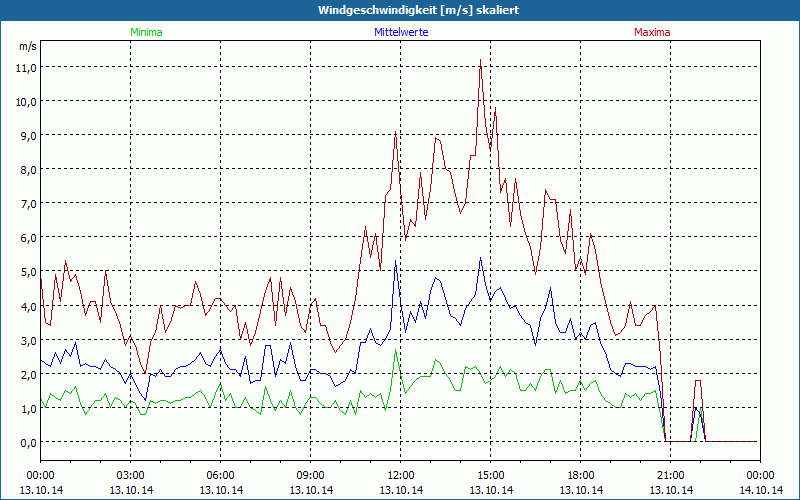Click the 11,0 y-axis value

pyautogui.click(x=28, y=67)
